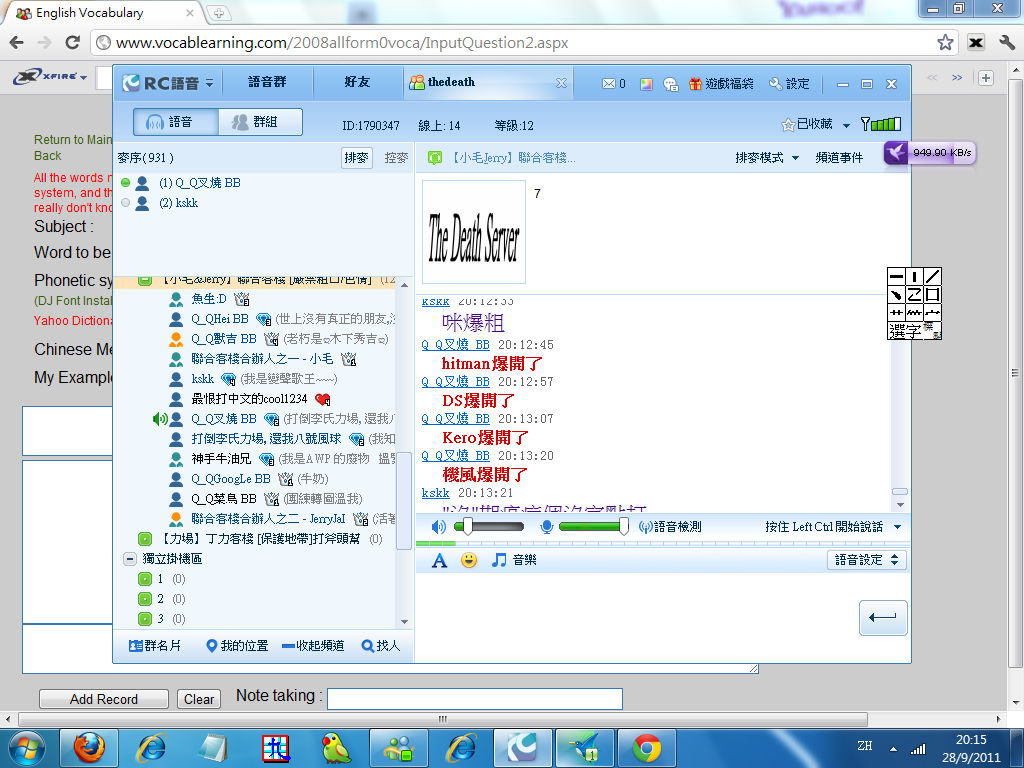Click the Add Record button
This screenshot has width=1024, height=768.
(x=104, y=699)
